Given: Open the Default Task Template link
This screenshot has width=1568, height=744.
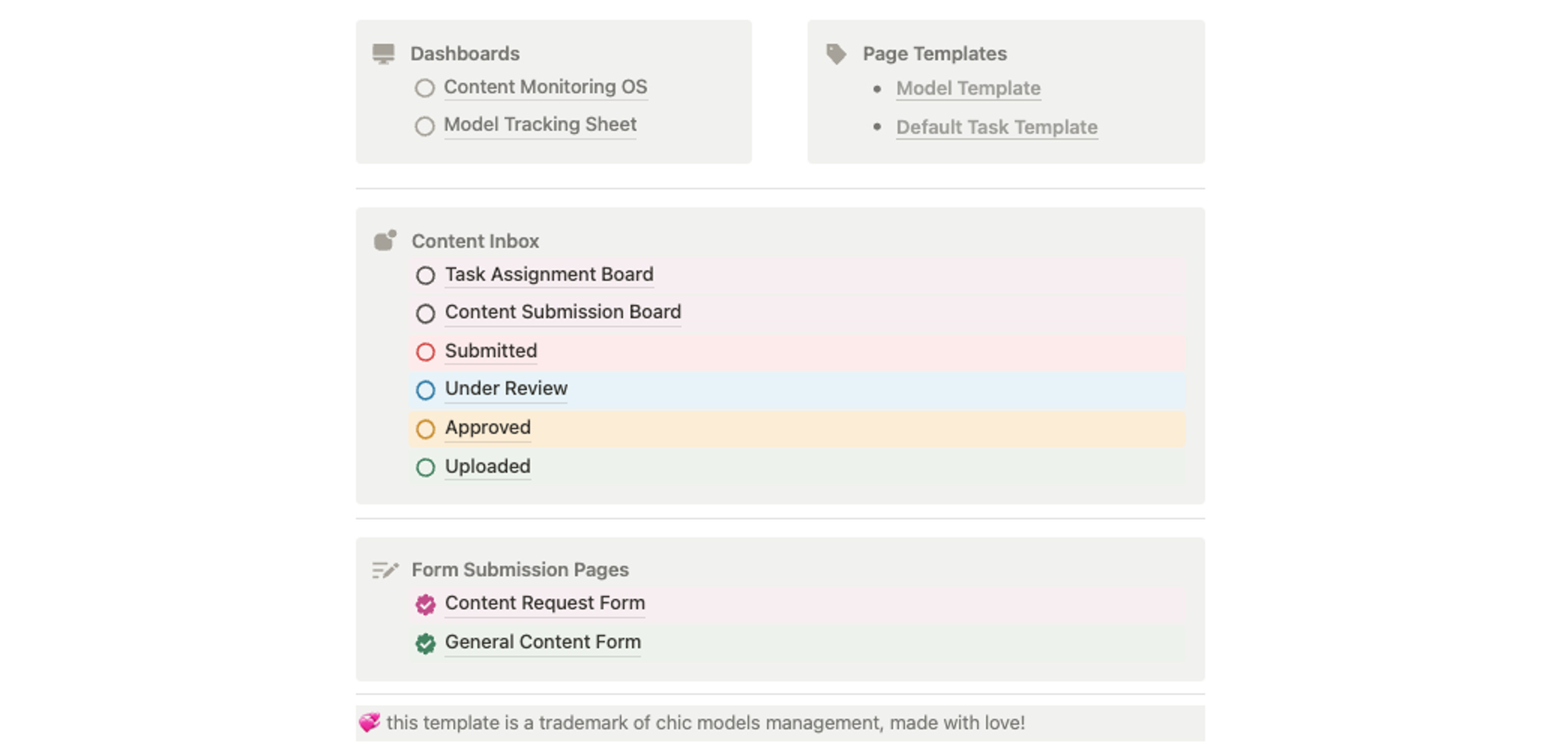Looking at the screenshot, I should click(997, 127).
